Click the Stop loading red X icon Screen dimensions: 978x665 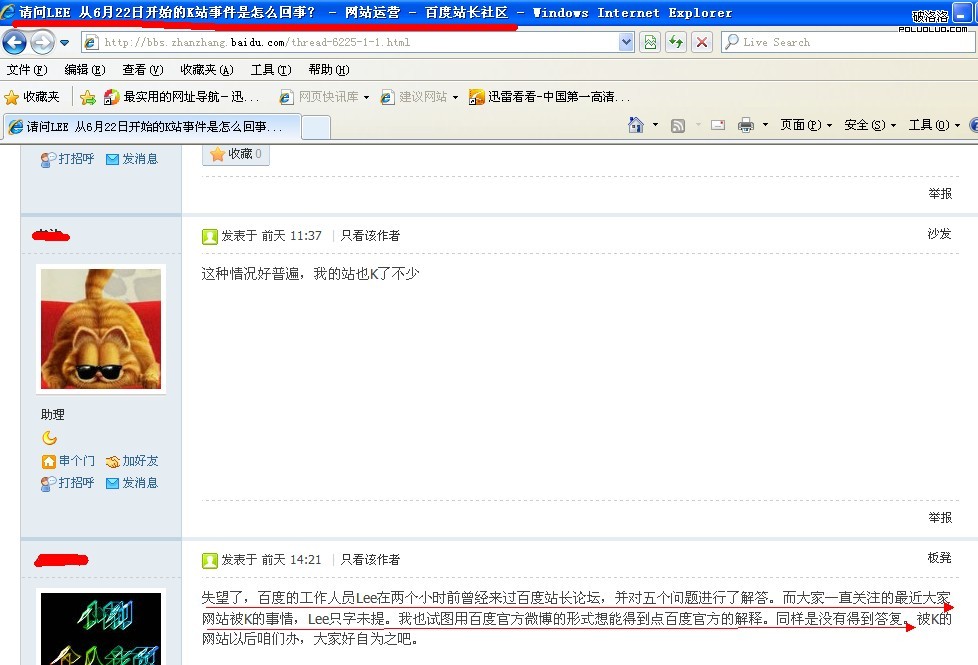click(x=702, y=42)
